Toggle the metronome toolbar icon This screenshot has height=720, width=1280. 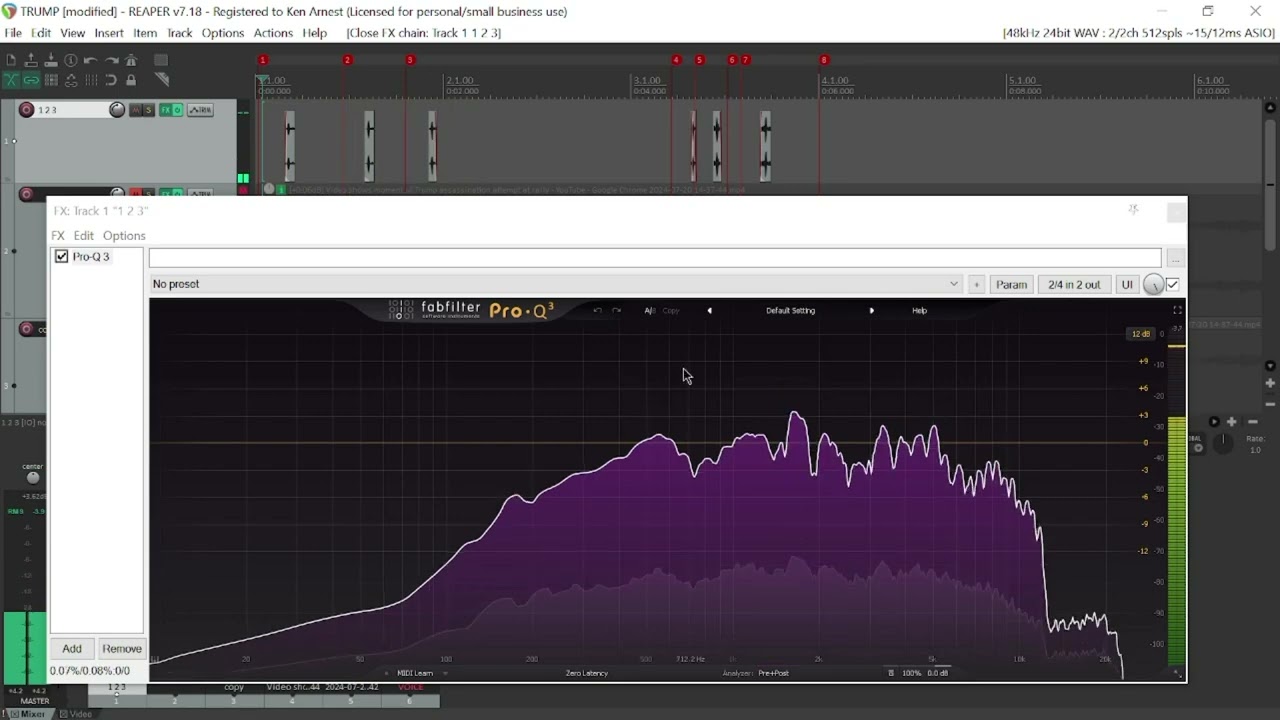[x=131, y=60]
